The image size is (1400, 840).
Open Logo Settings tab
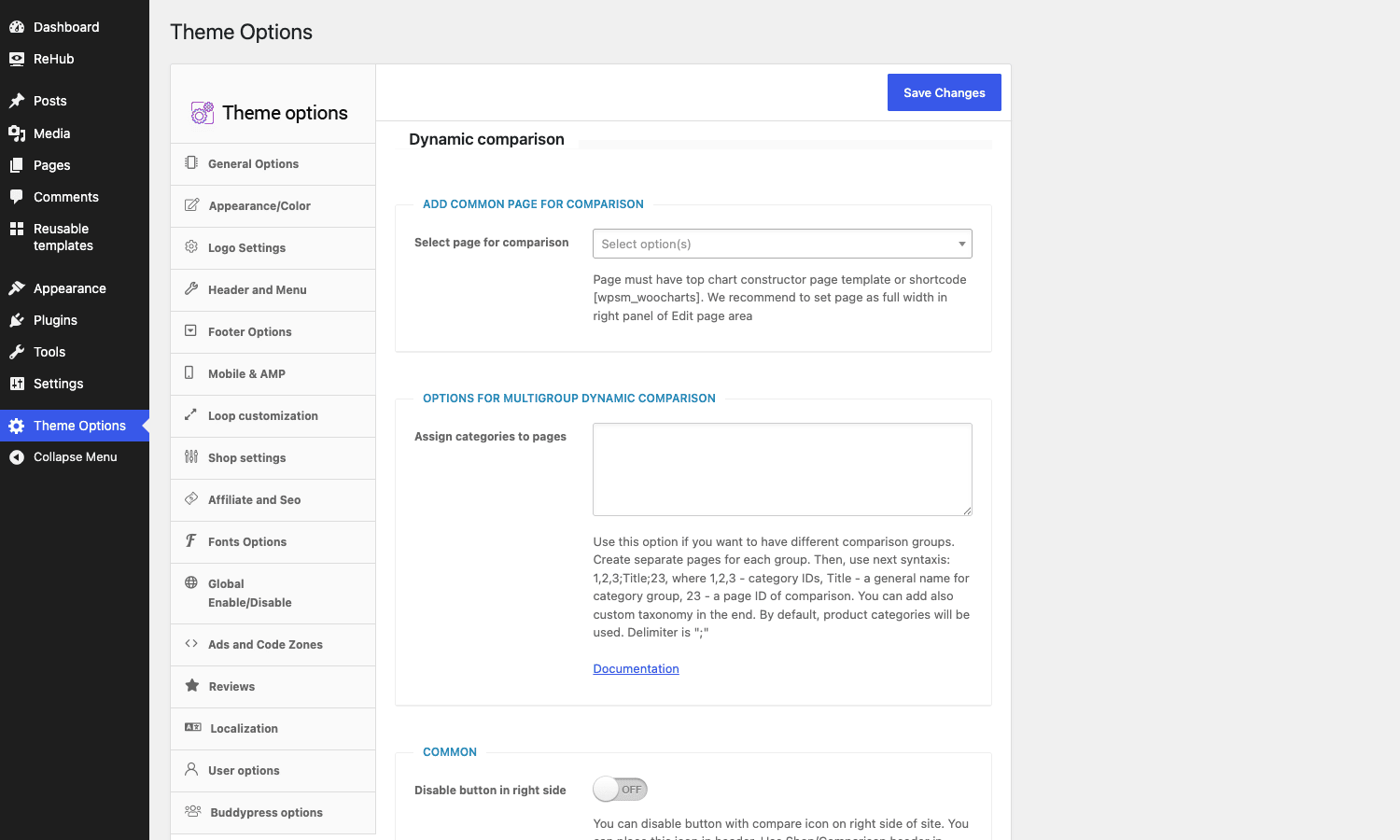coord(273,248)
